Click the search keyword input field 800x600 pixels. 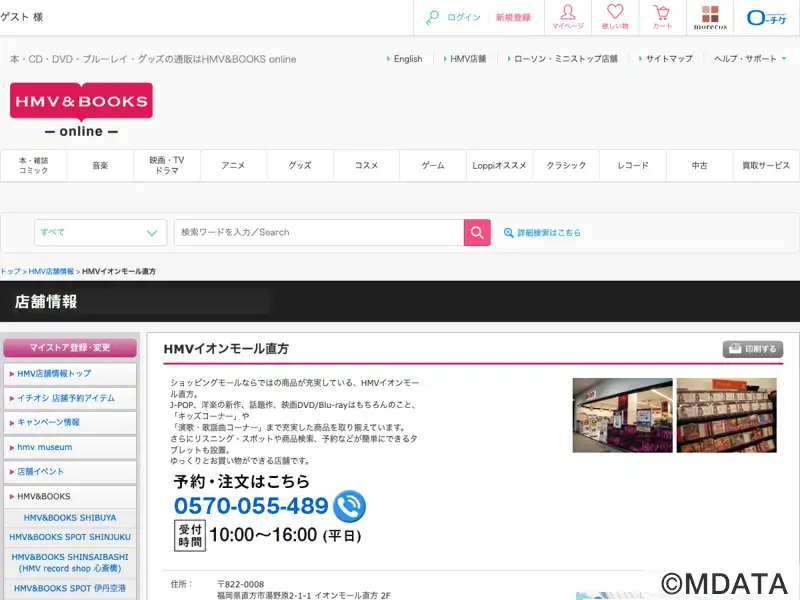[319, 233]
